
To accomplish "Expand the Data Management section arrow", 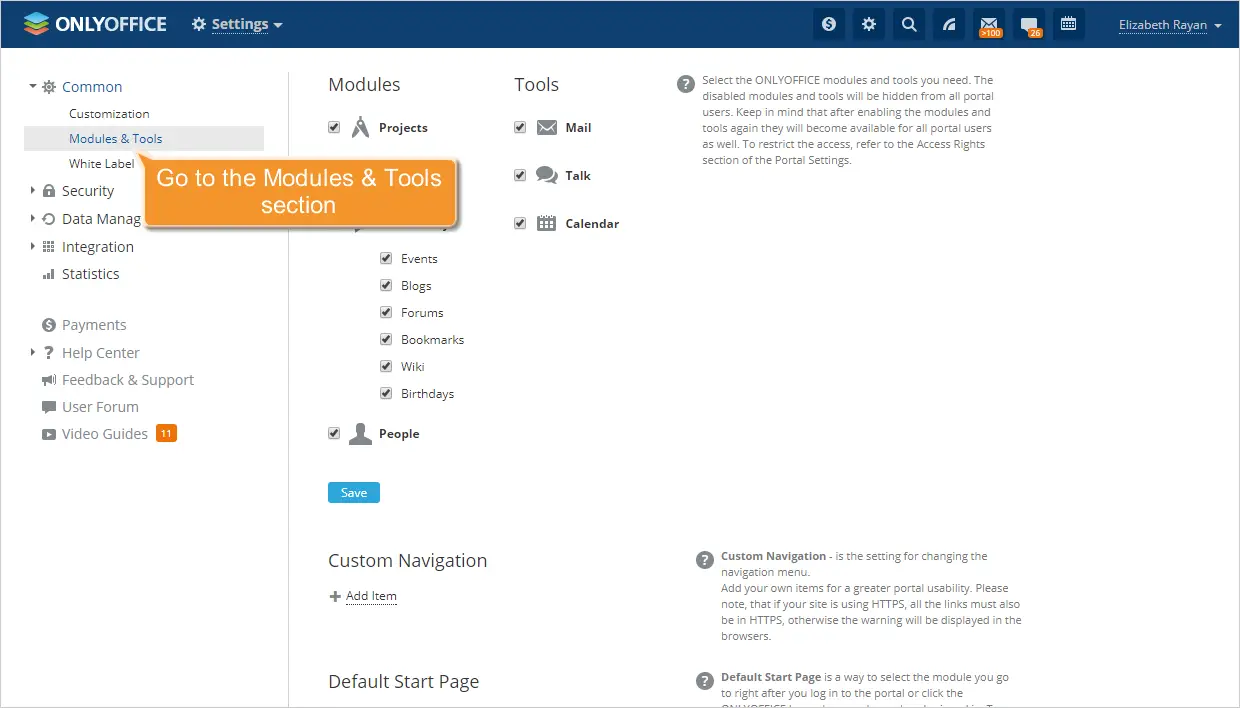I will (33, 218).
